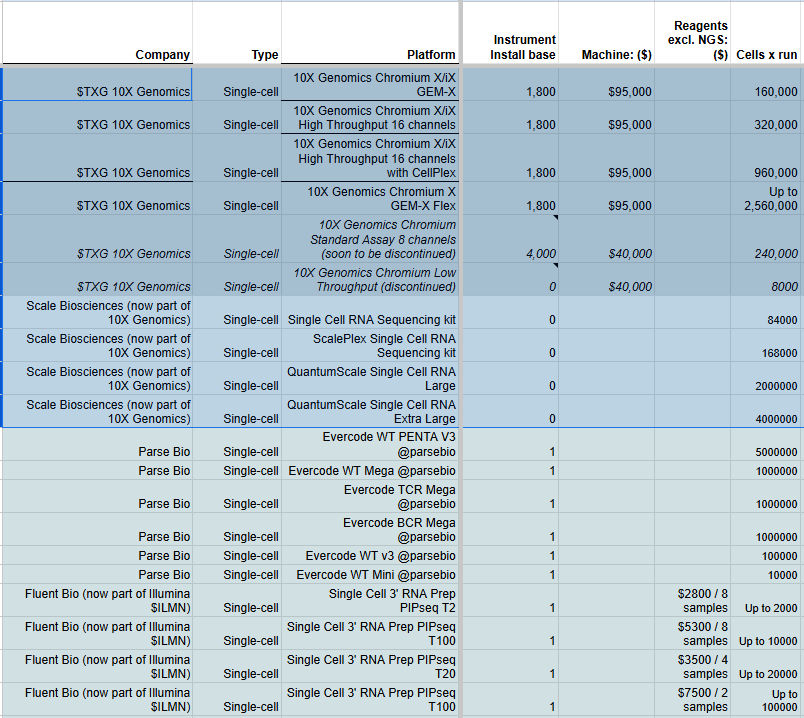The image size is (804, 718).
Task: Click the 4000000 cells value
Action: 766,411
